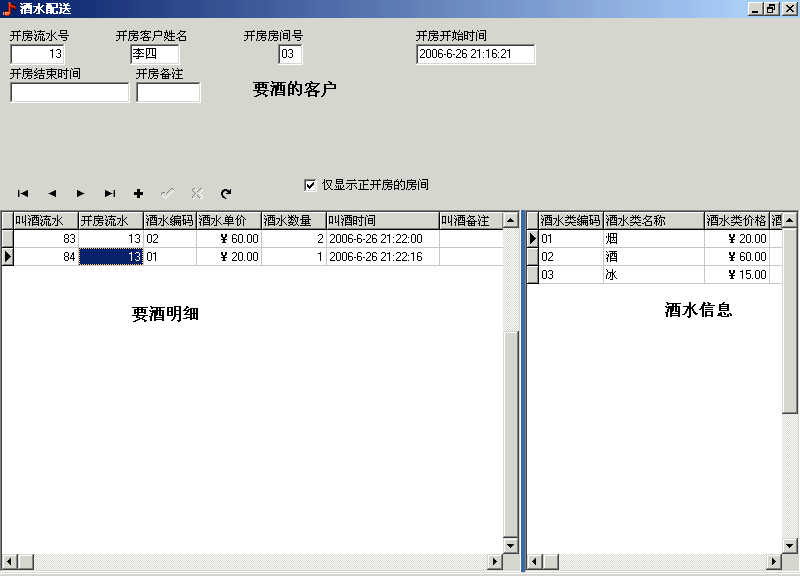The image size is (800, 576).
Task: Click left arrow of detail grid horizontal scrollbar
Action: pos(9,562)
